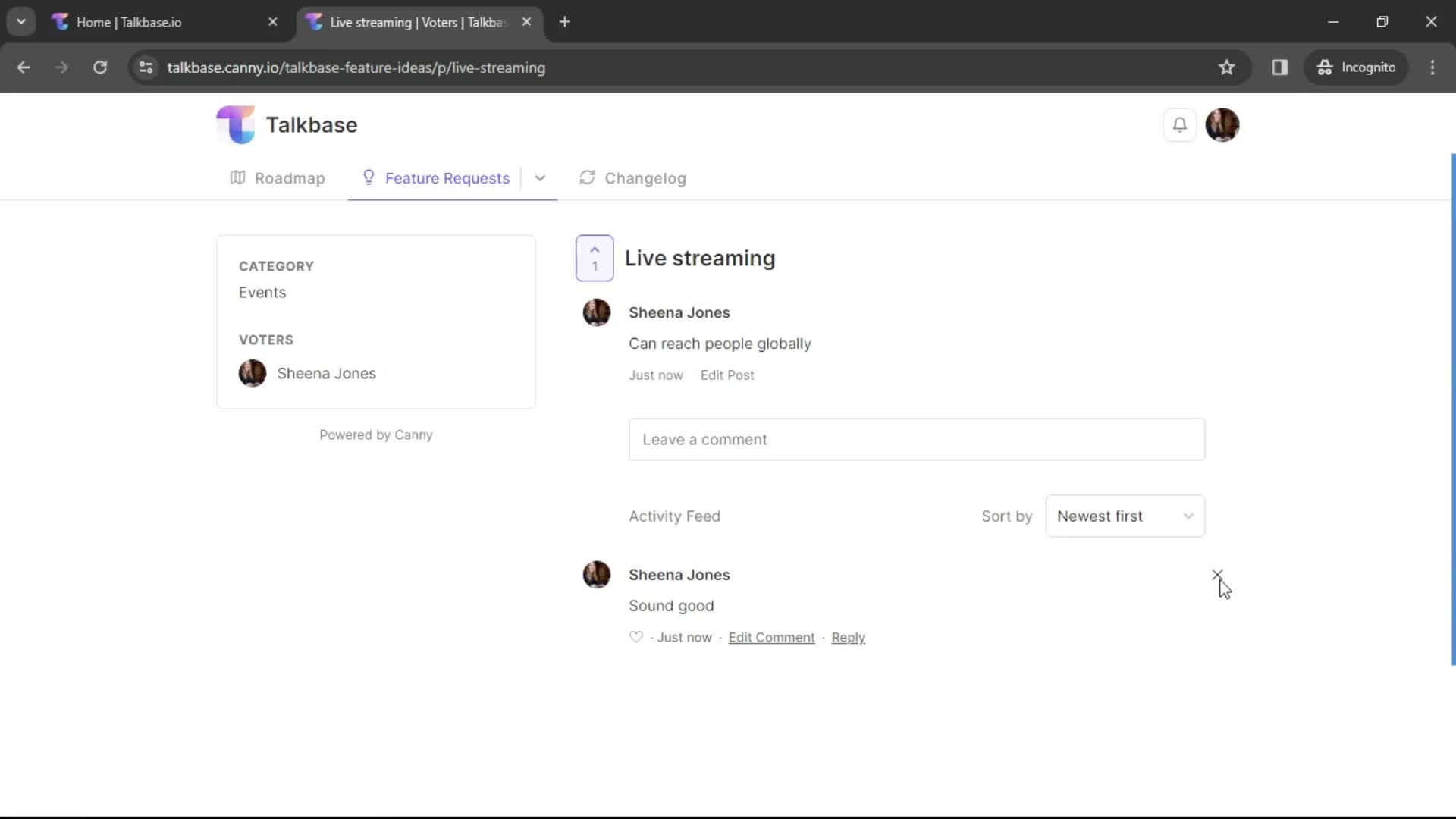Click the Live streaming post title
The image size is (1456, 819).
tap(699, 259)
